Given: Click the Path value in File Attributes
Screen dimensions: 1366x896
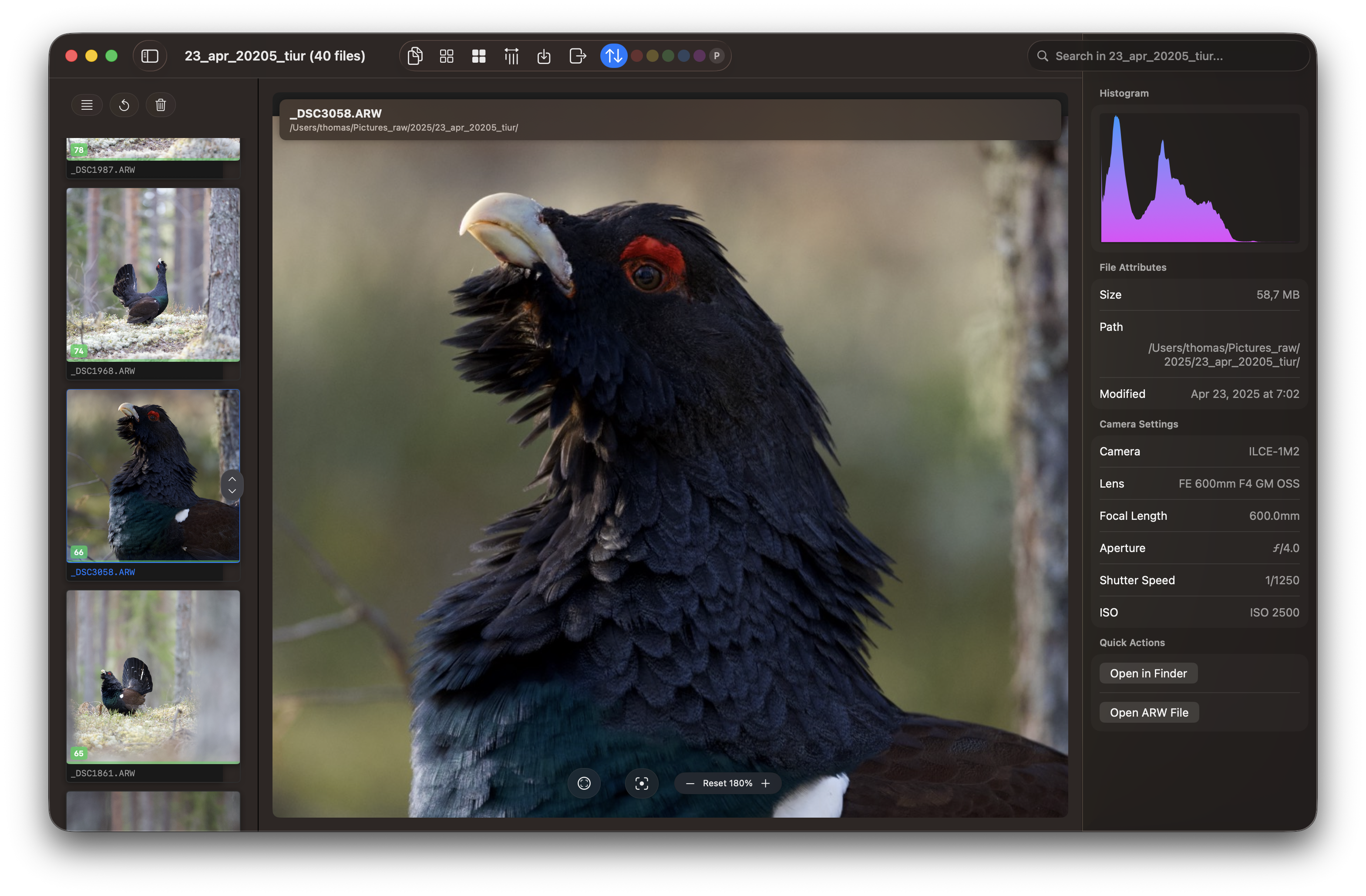Looking at the screenshot, I should [x=1224, y=355].
